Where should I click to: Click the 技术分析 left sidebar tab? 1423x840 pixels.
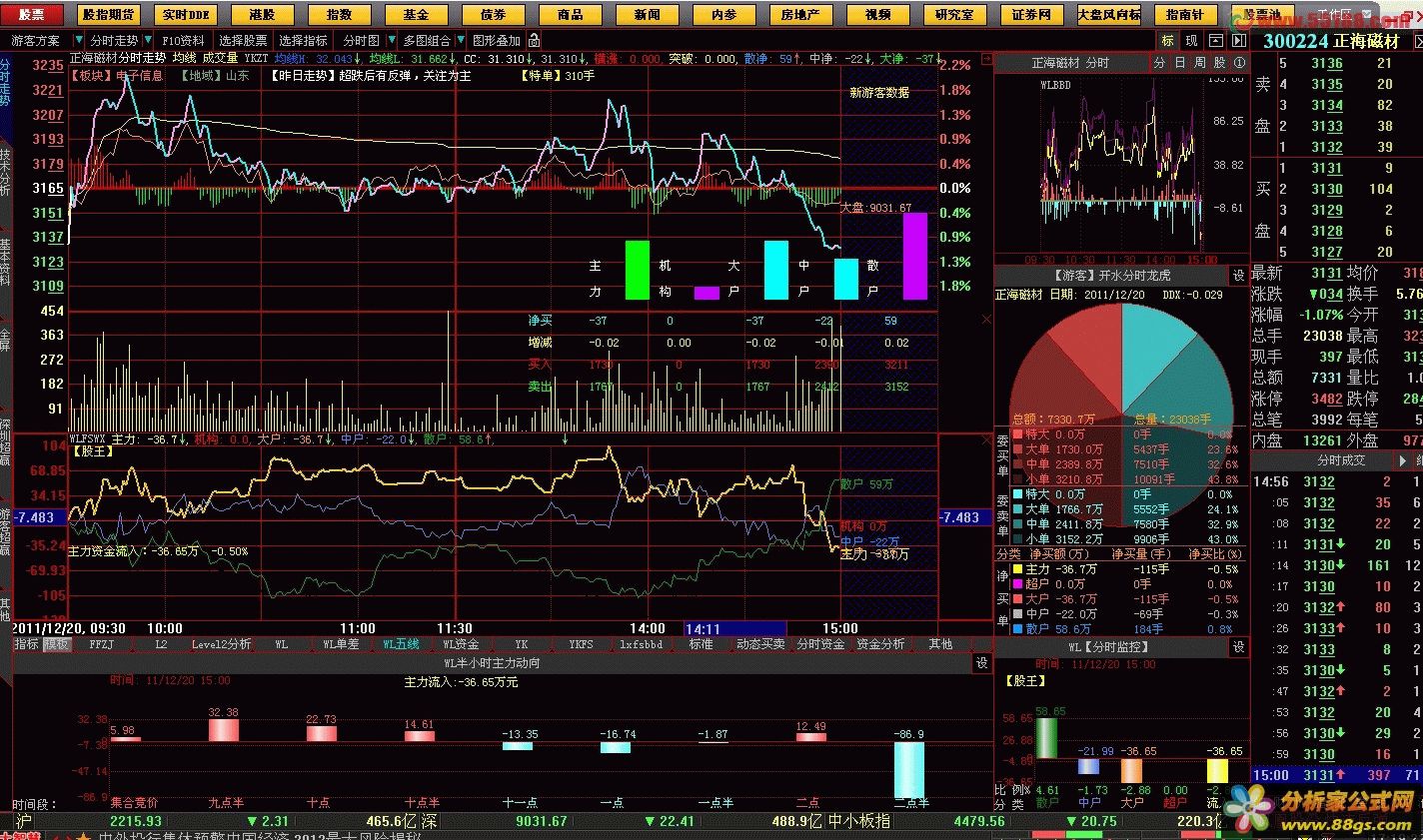6,173
